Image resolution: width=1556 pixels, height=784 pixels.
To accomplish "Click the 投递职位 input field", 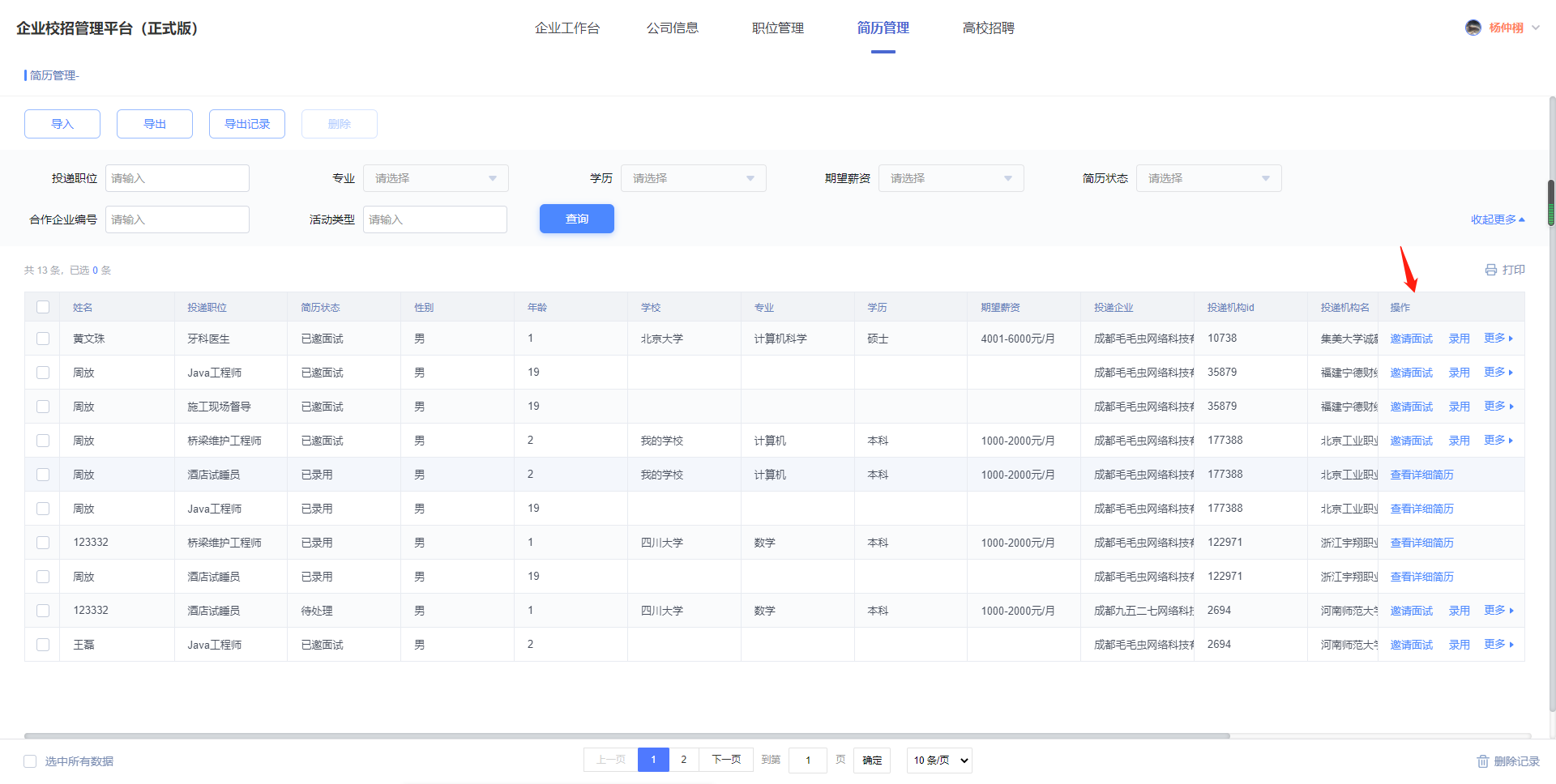I will pos(177,178).
